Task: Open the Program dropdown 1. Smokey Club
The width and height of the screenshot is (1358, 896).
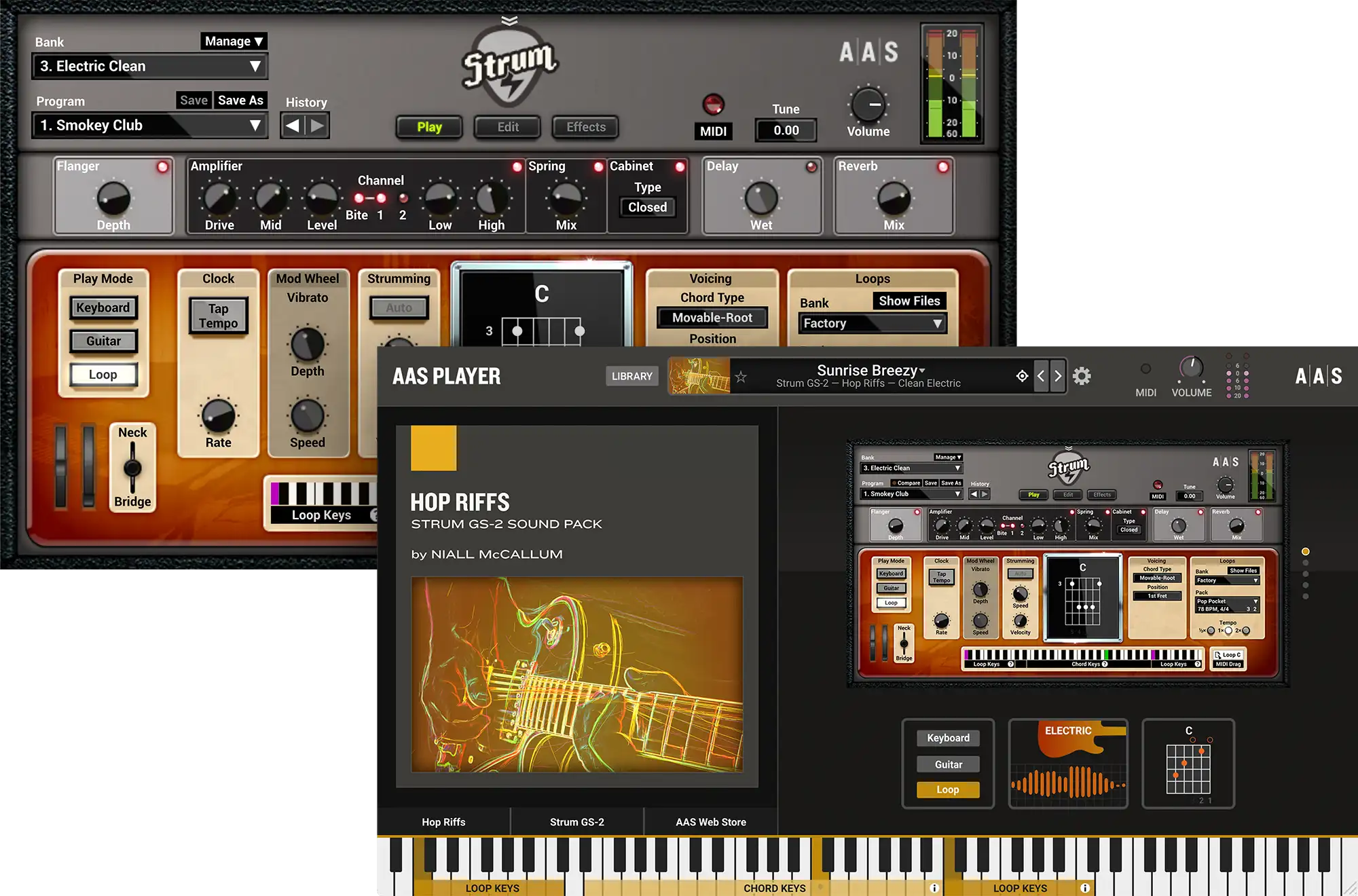Action: (x=149, y=126)
